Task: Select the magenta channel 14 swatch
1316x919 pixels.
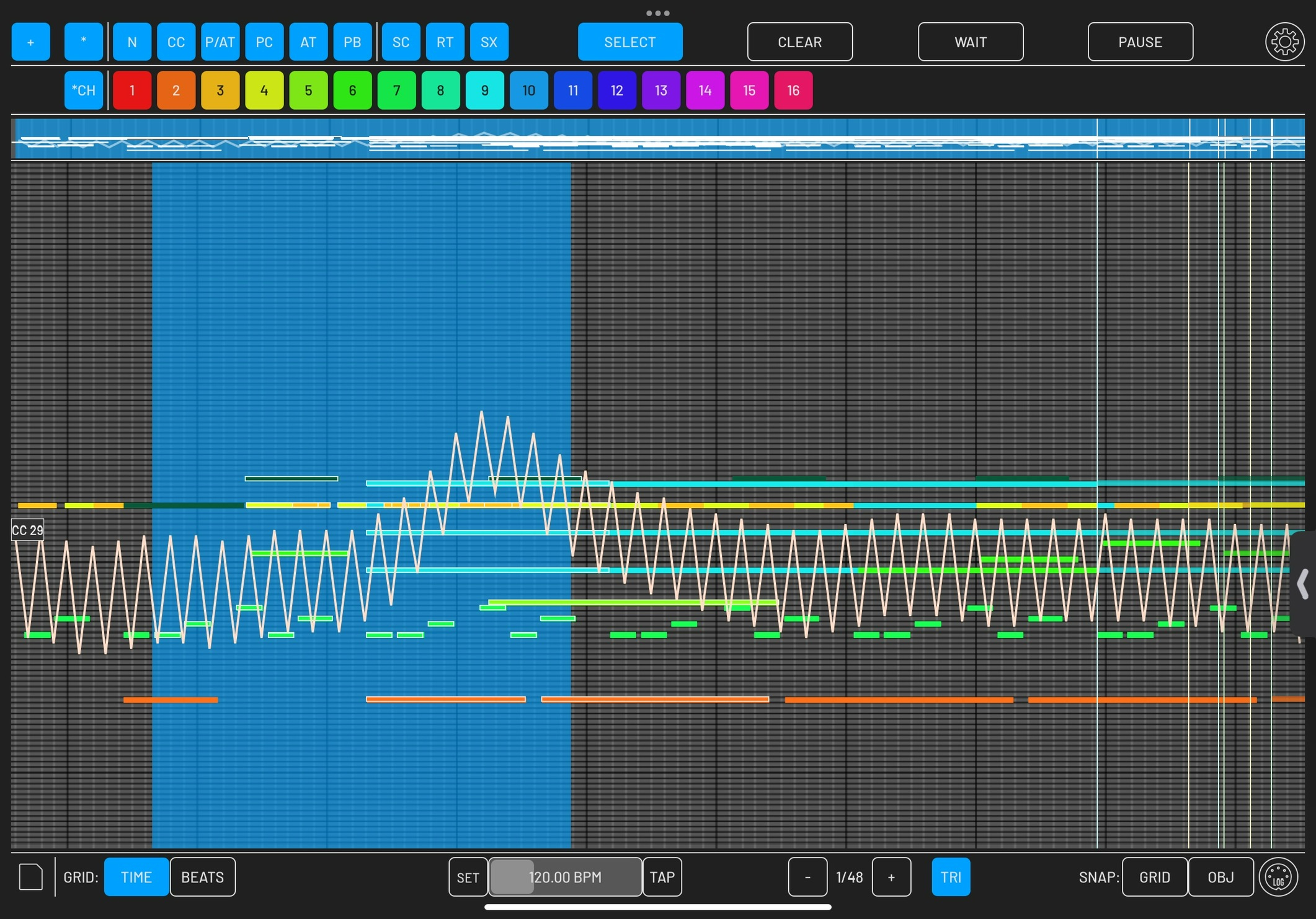Action: tap(705, 91)
